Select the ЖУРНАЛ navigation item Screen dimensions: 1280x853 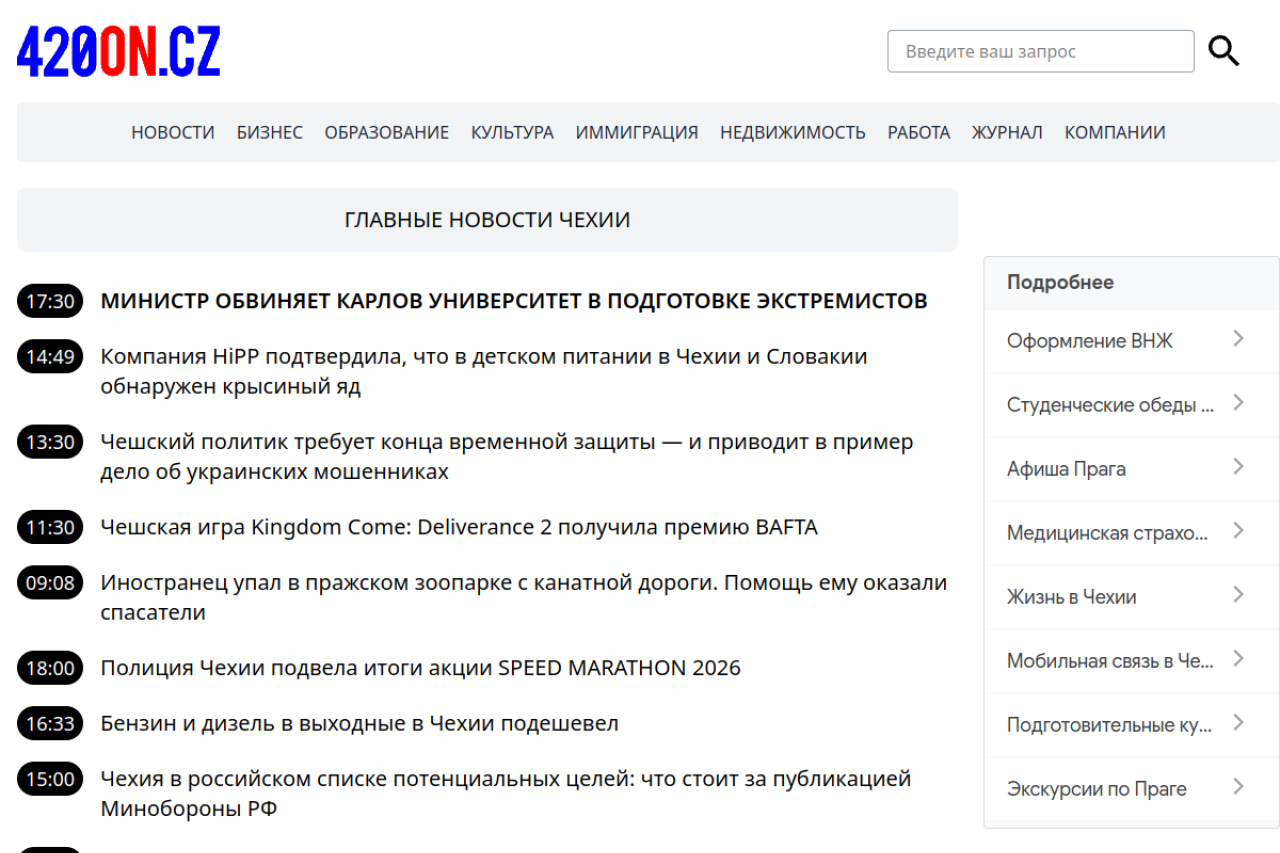coord(1006,132)
